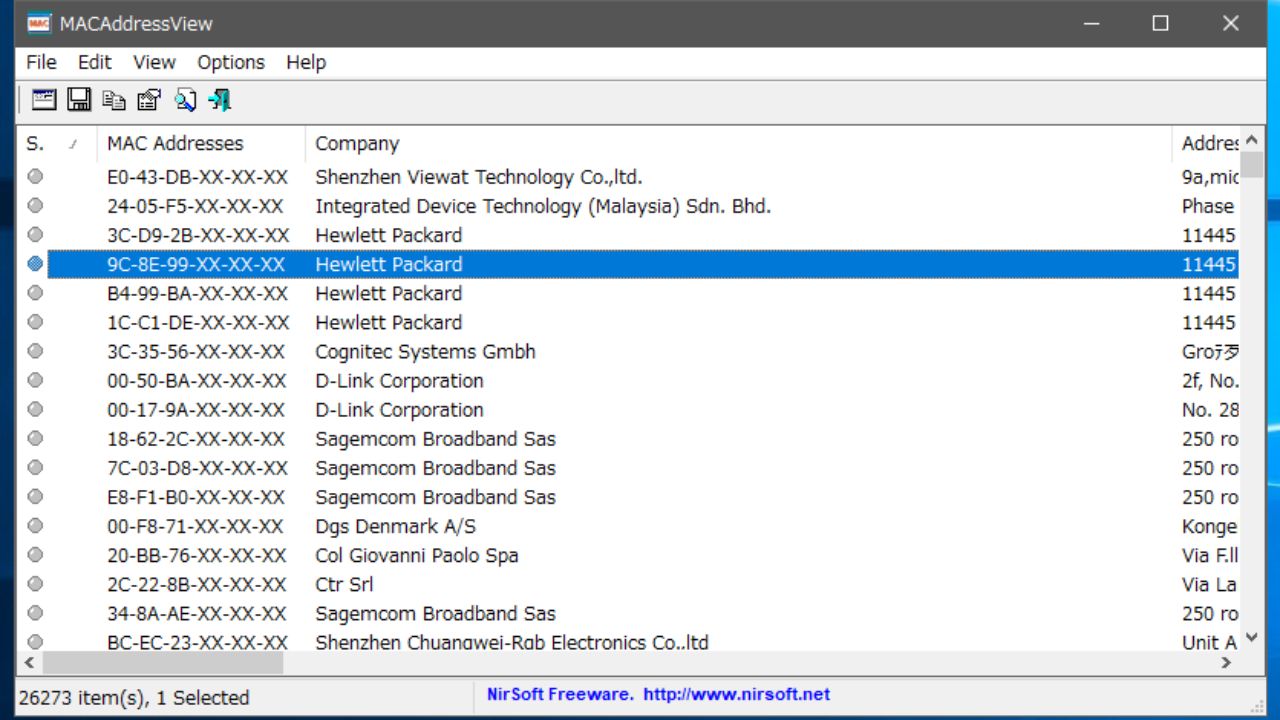Click the Copy Selected Items icon
The image size is (1280, 720).
tap(115, 99)
